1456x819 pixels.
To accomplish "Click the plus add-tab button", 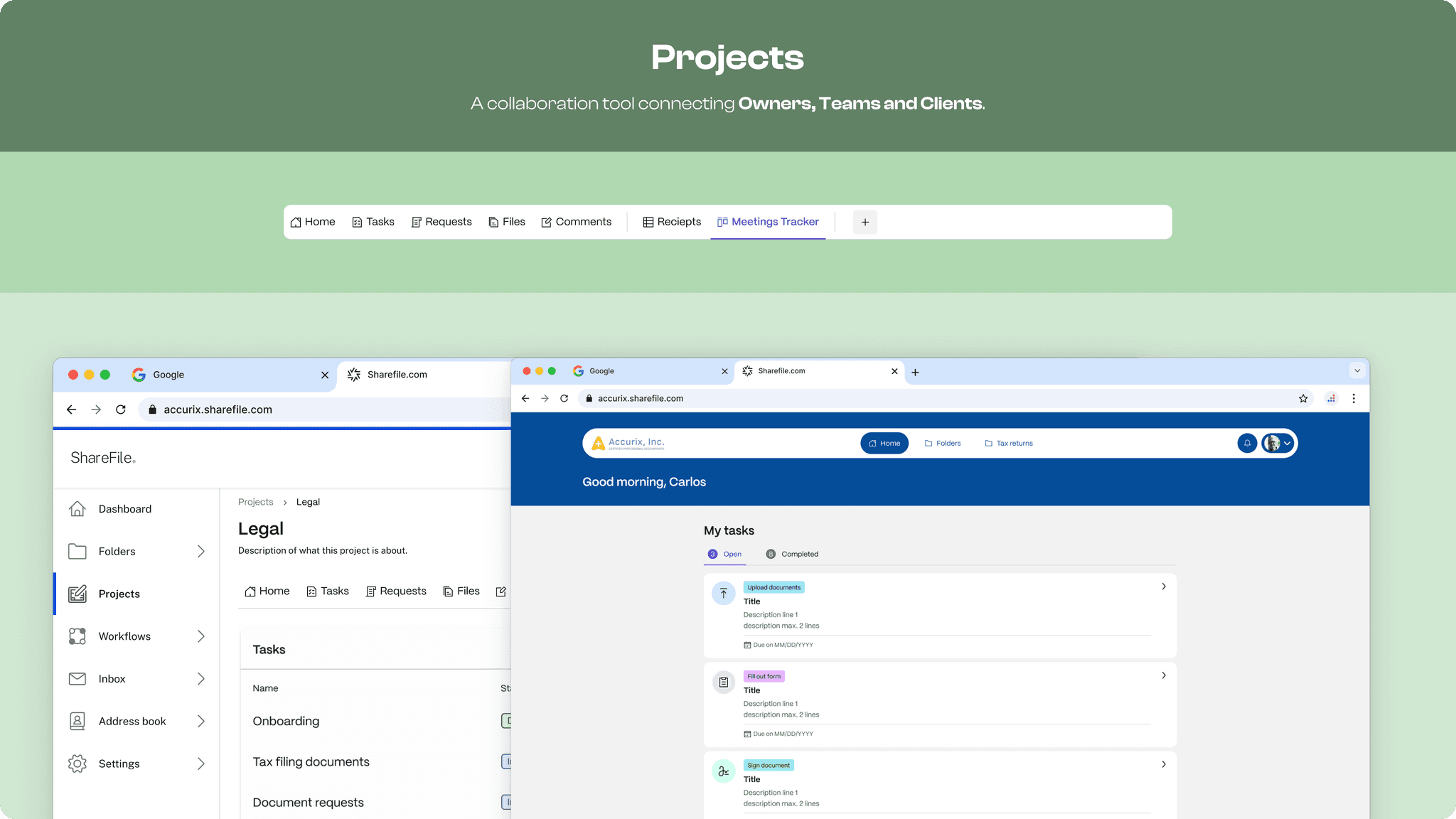I will 864,223.
